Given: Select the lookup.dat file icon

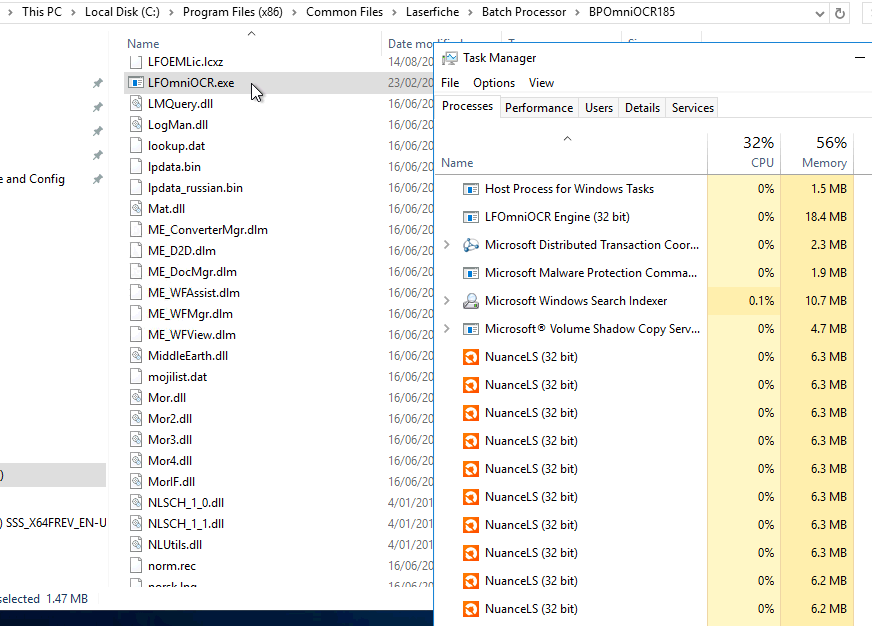Looking at the screenshot, I should (x=136, y=146).
